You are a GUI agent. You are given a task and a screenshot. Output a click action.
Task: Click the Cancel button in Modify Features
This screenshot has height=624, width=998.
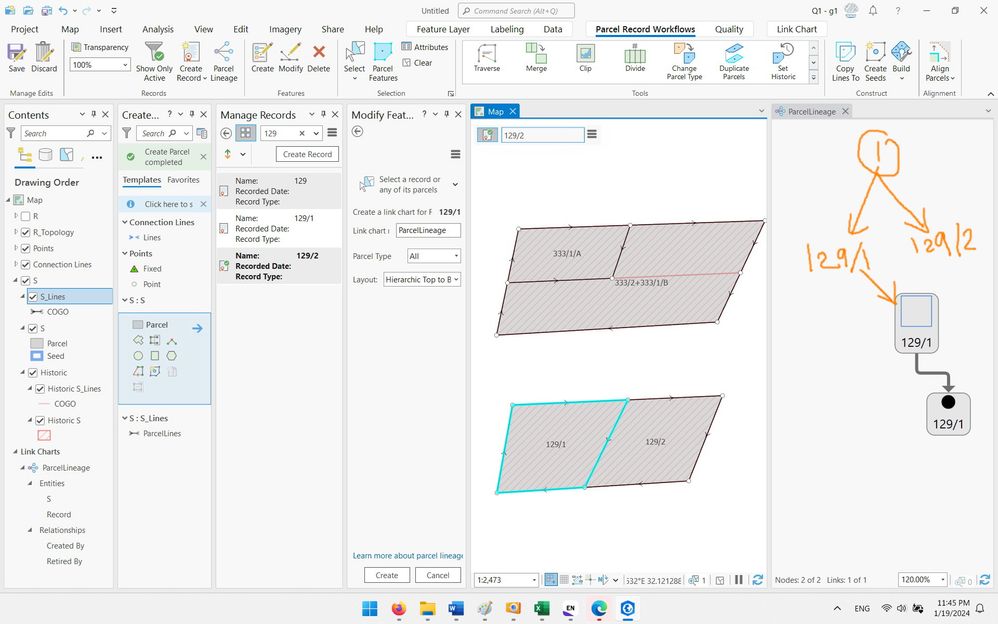(x=438, y=575)
